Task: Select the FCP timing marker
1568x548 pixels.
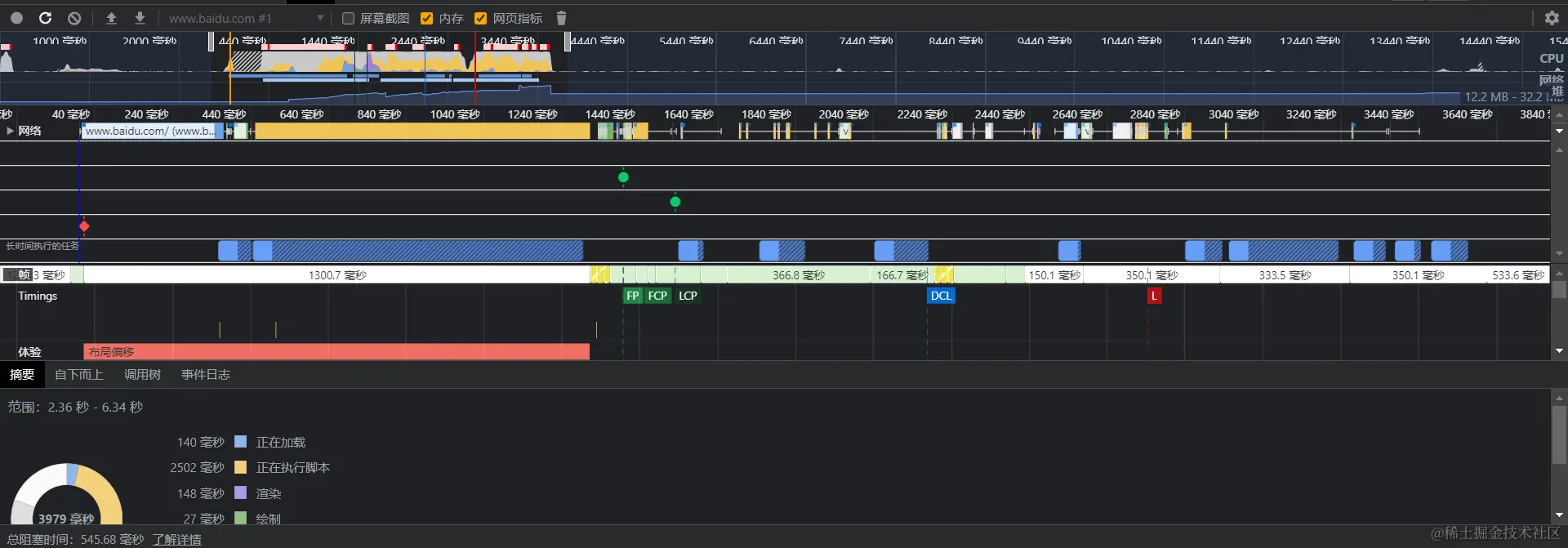Action: point(657,296)
